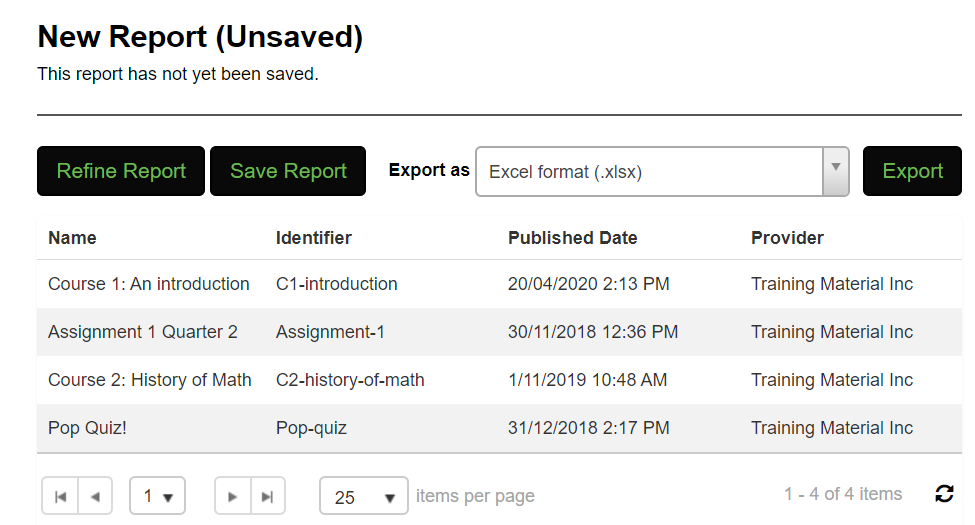The height and width of the screenshot is (525, 975).
Task: Sort by the Identifier column header
Action: [313, 238]
